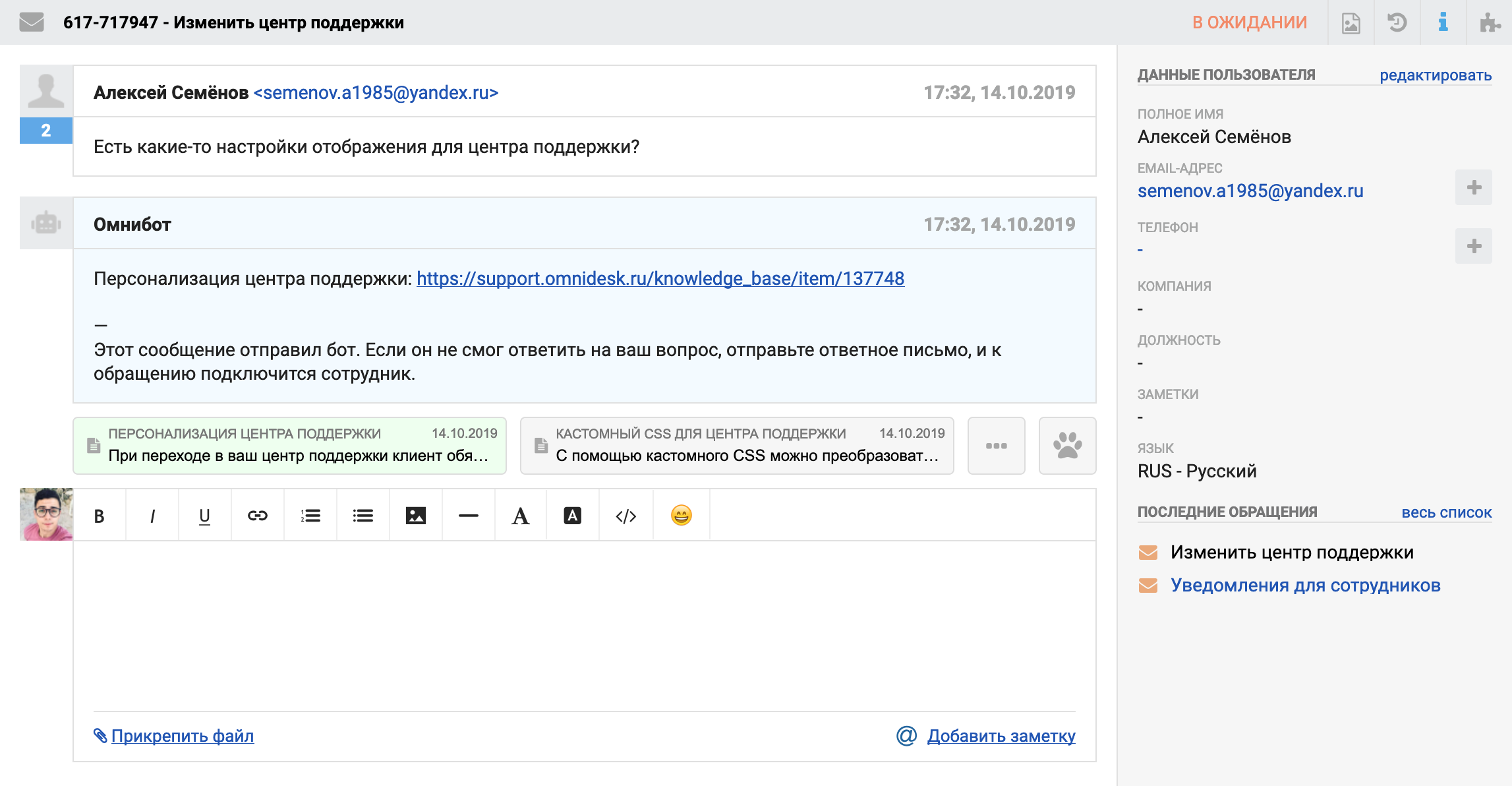The image size is (1512, 786).
Task: Click the ticket title 617-717947
Action: click(x=233, y=22)
